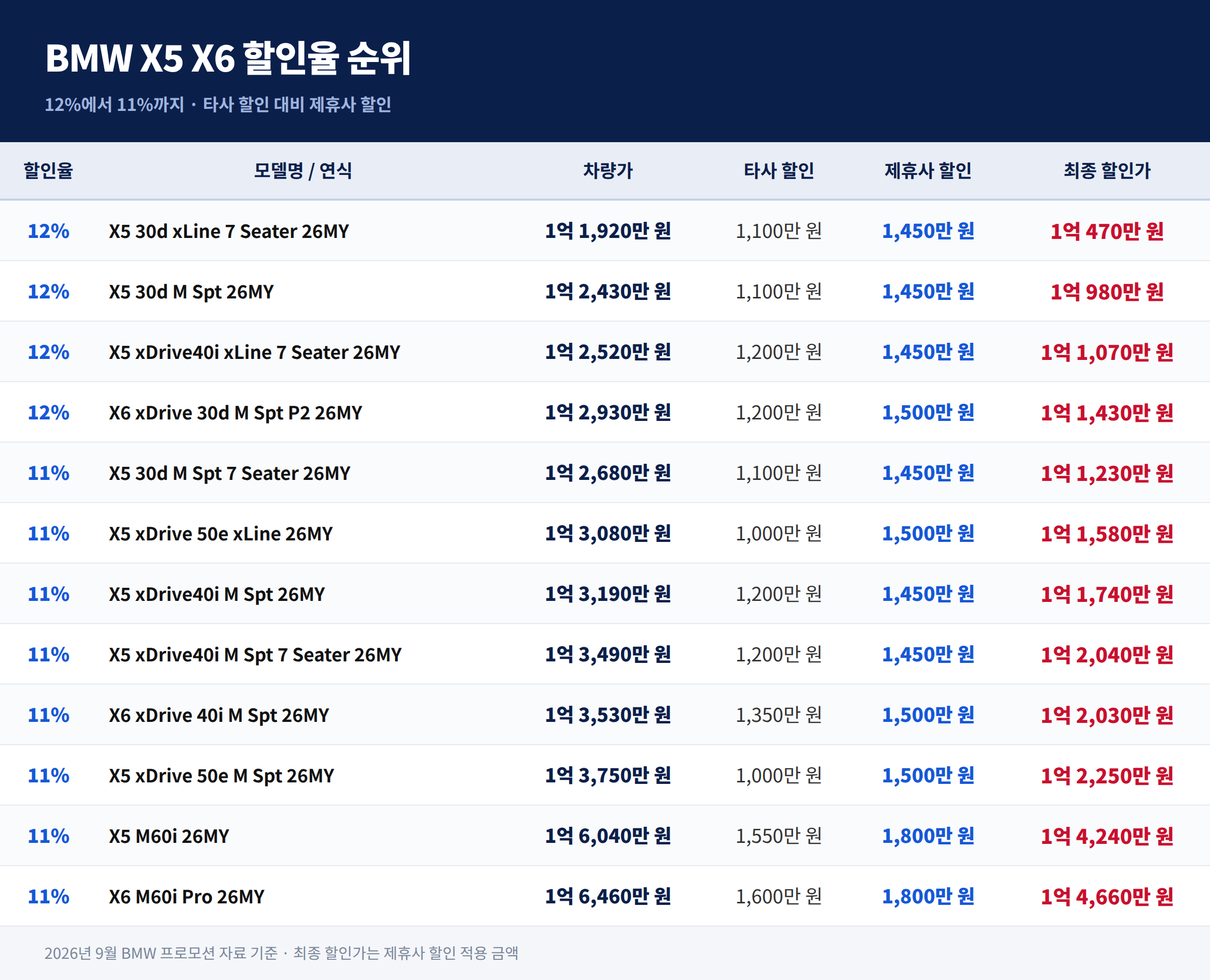This screenshot has width=1210, height=980.
Task: Click "11%" in the X5 M60i 26MY row
Action: 48,835
